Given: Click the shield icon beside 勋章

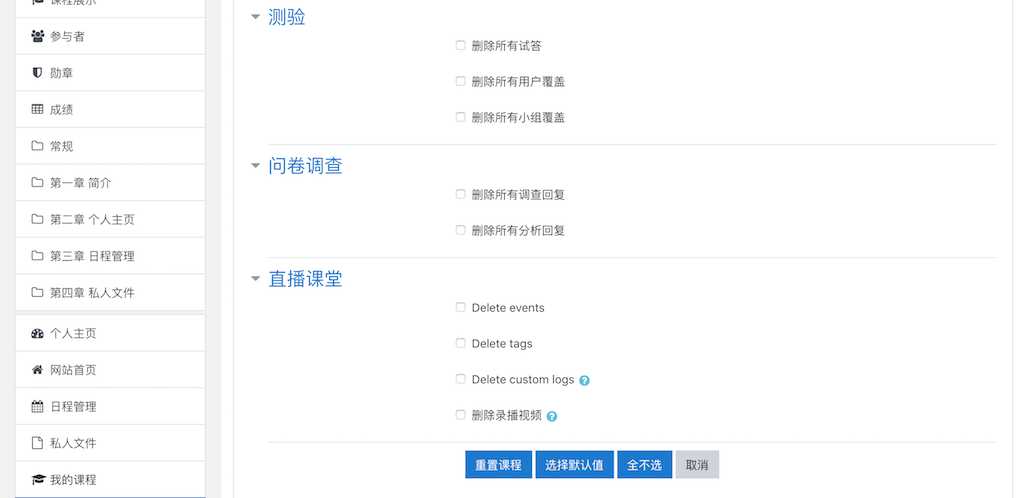Looking at the screenshot, I should click(x=37, y=72).
